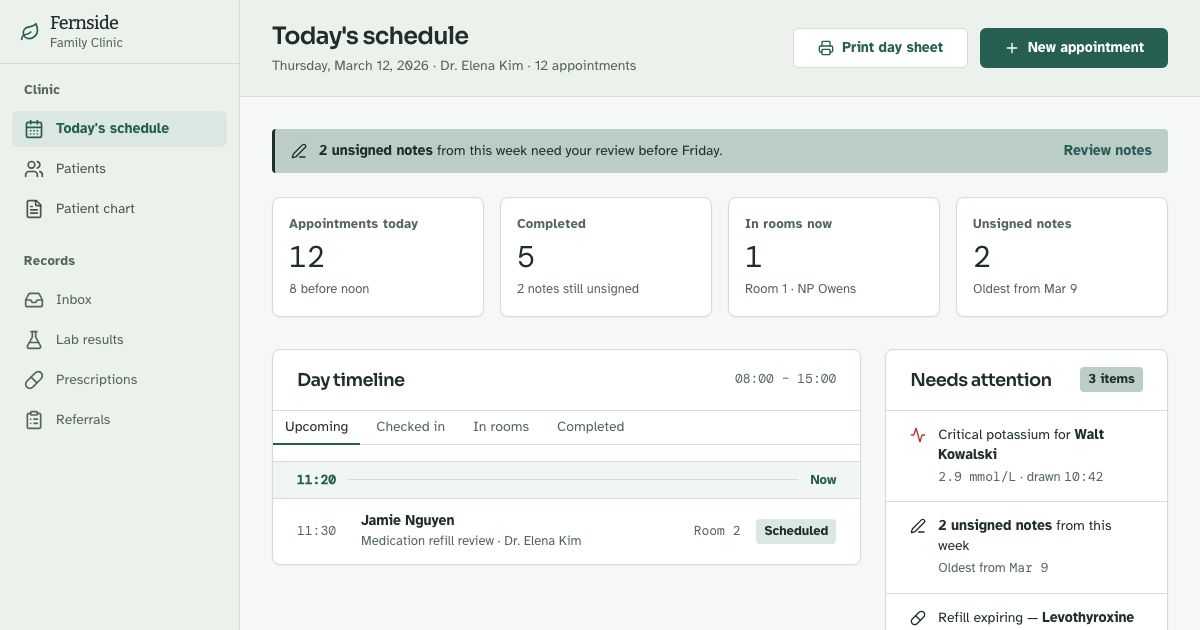The image size is (1200, 630).
Task: Open Jamie Nguyen's 11:30 appointment
Action: coord(566,531)
